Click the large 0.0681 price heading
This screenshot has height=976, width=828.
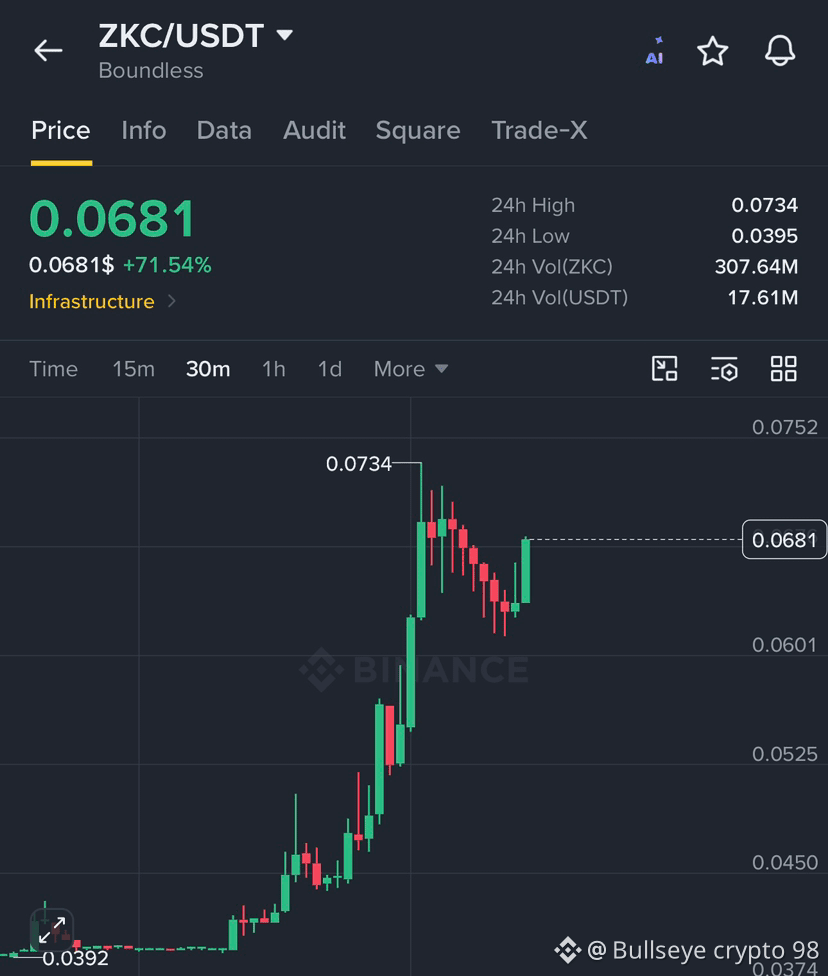pos(112,219)
